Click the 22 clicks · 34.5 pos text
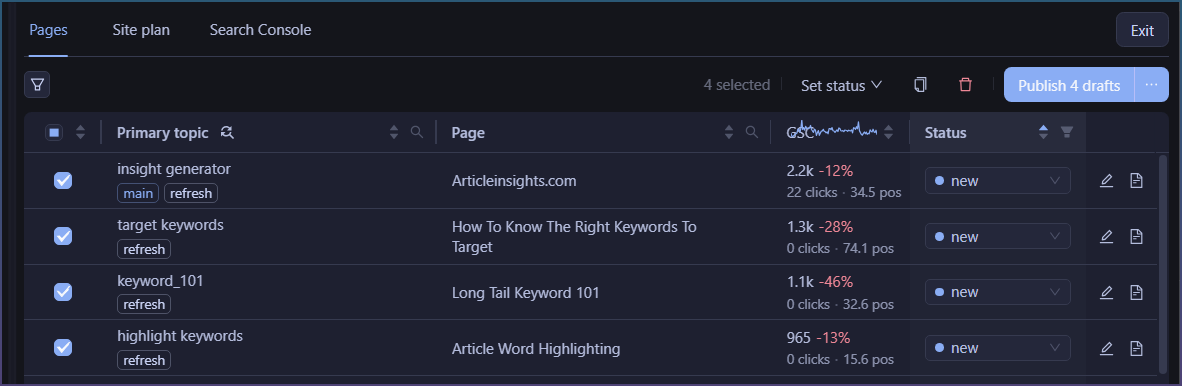Viewport: 1182px width, 386px height. [x=844, y=192]
